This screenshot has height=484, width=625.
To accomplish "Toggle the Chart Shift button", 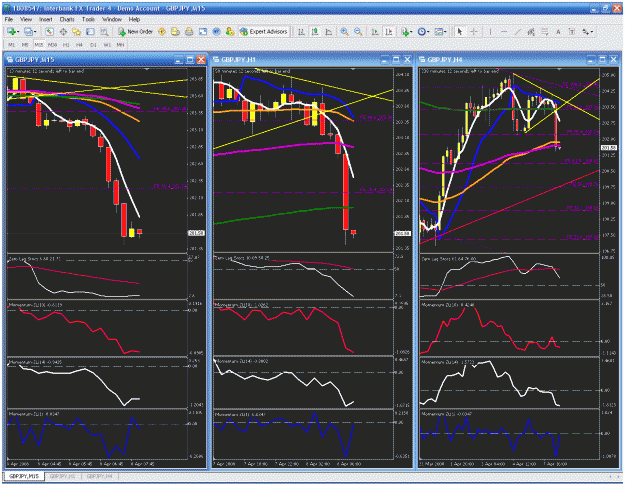I will (x=389, y=31).
